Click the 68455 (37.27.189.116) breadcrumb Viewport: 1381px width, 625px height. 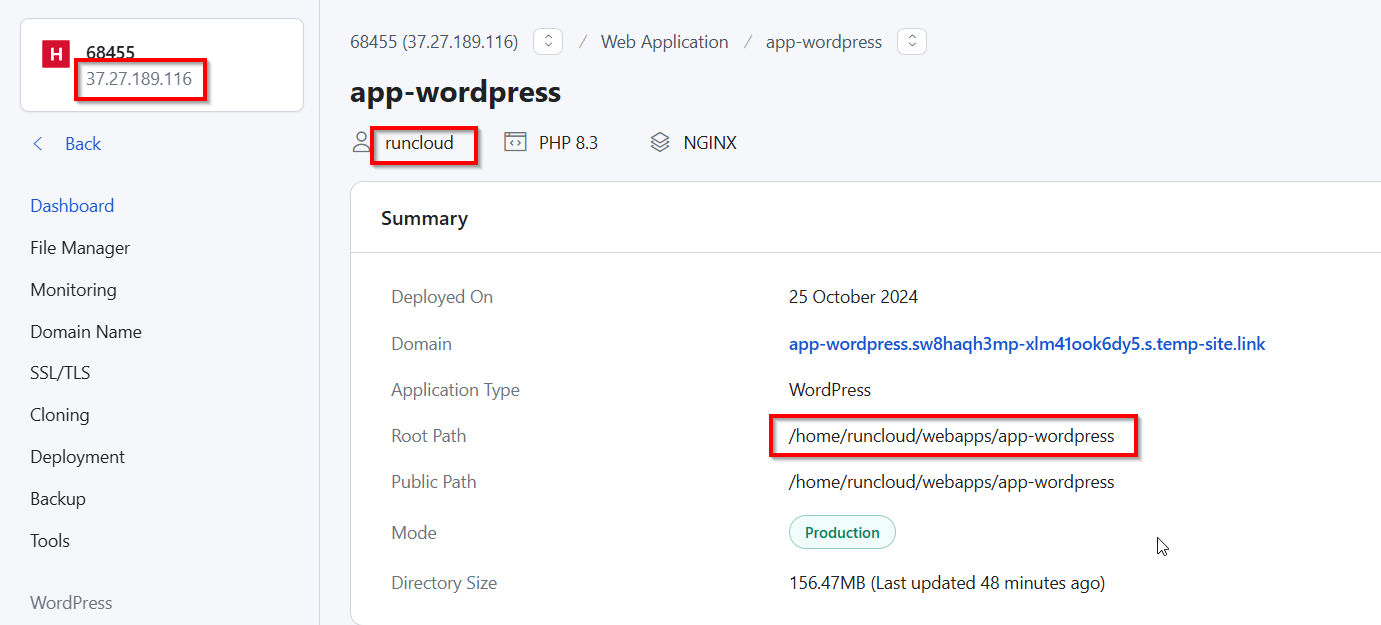[434, 42]
